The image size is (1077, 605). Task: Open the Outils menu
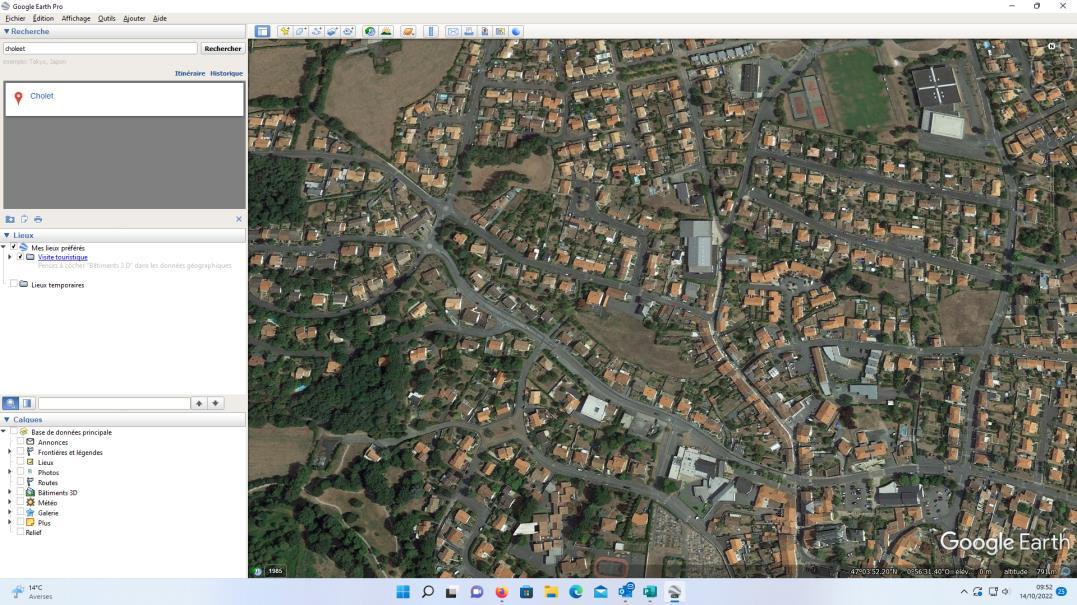[106, 19]
